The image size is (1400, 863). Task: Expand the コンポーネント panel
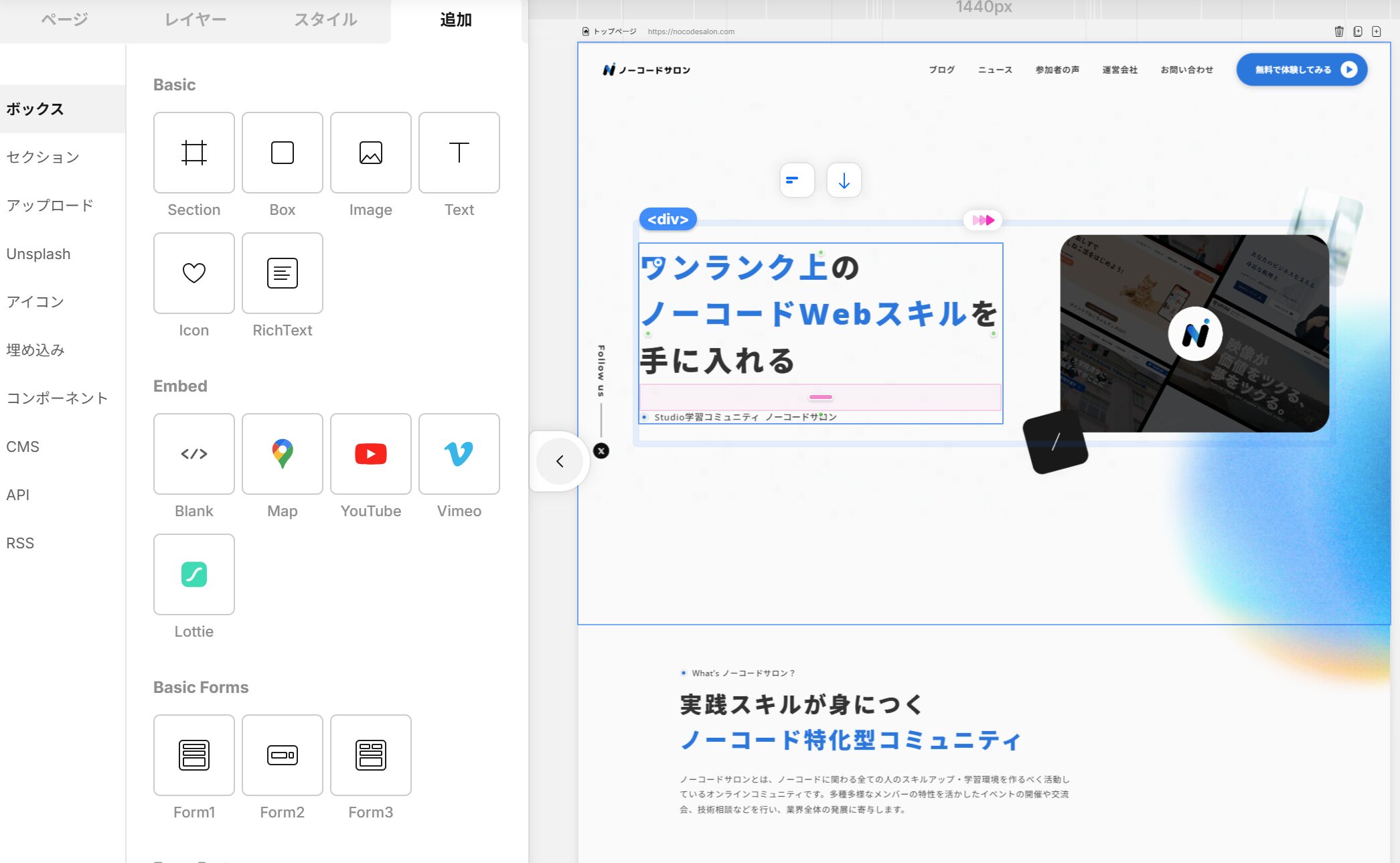[57, 398]
